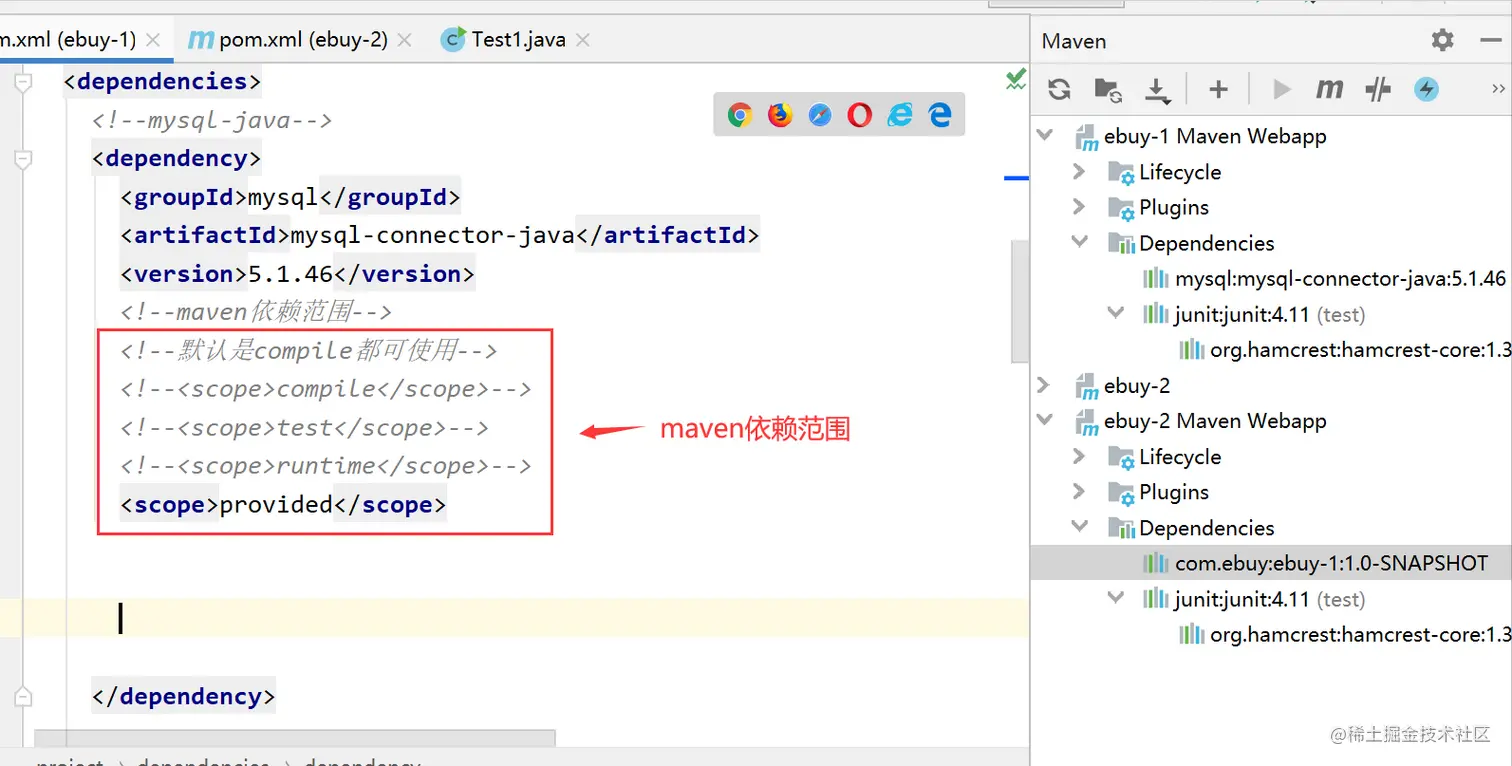This screenshot has height=766, width=1512.
Task: Switch to the pom.xml (ebuy-1) tab
Action: click(70, 40)
